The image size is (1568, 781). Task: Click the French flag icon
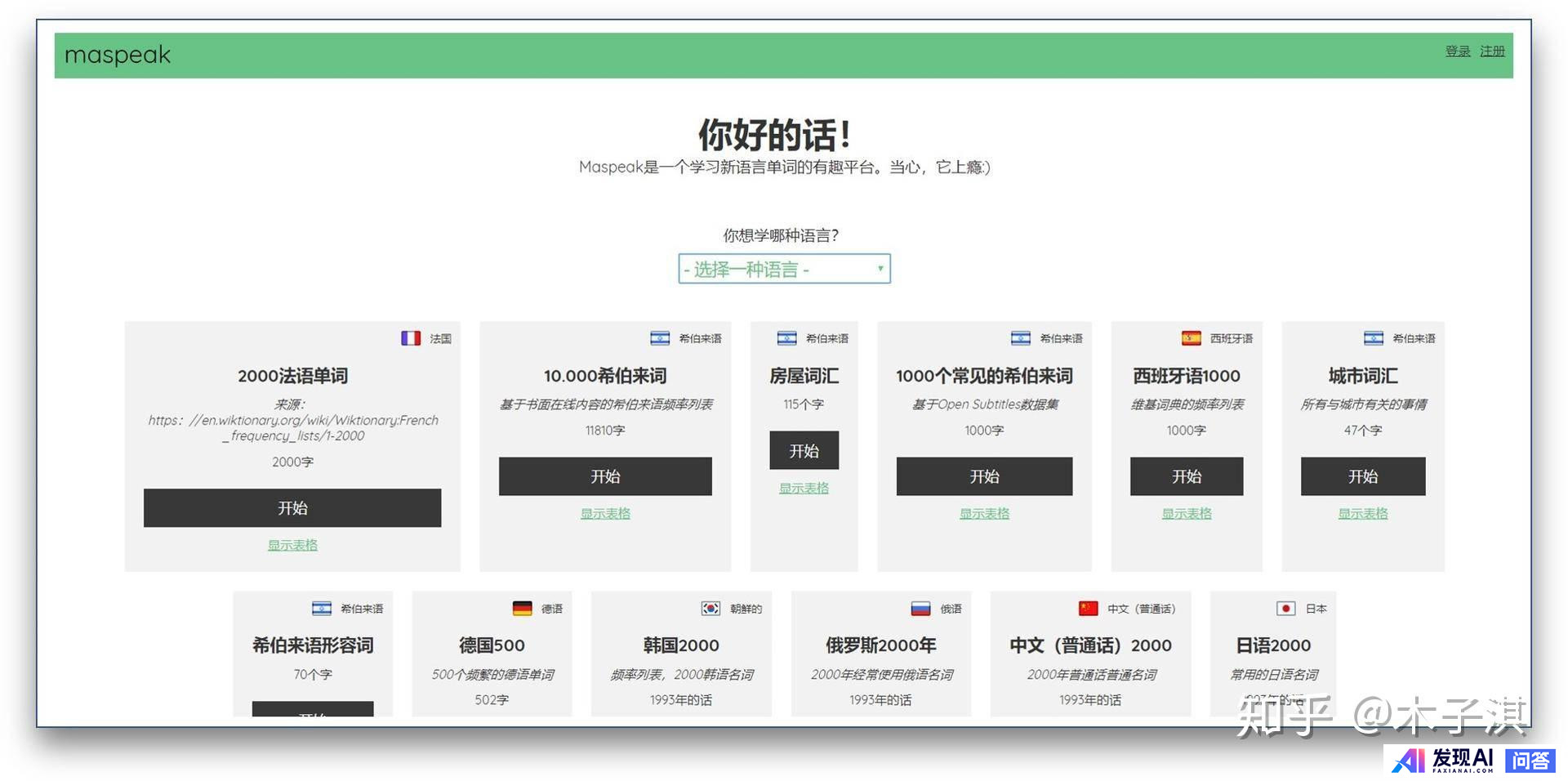coord(410,338)
